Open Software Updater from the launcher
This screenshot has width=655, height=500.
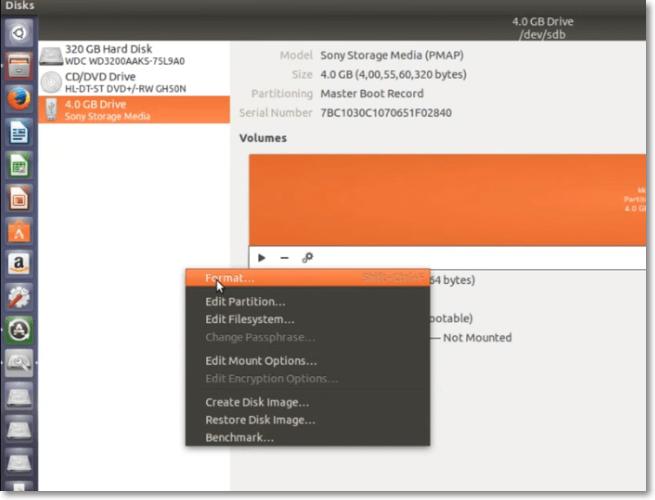click(x=19, y=330)
